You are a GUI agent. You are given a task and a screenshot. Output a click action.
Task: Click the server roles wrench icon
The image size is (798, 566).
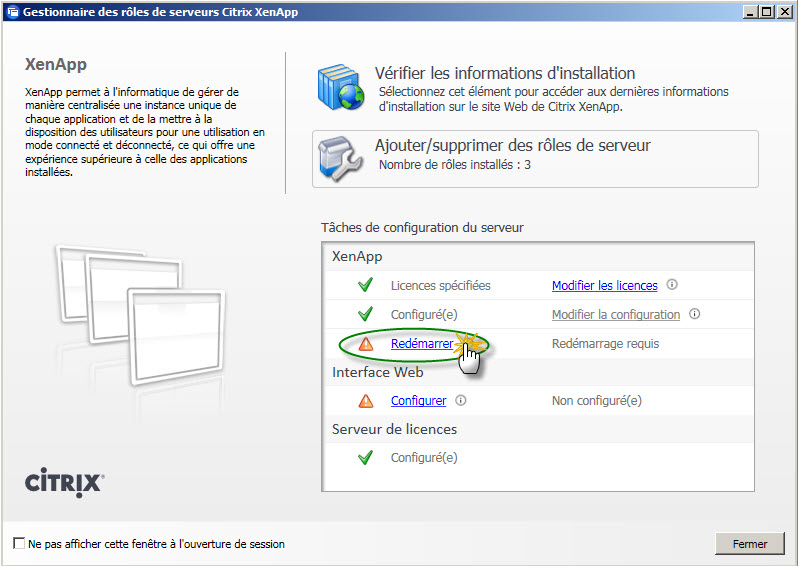click(340, 159)
